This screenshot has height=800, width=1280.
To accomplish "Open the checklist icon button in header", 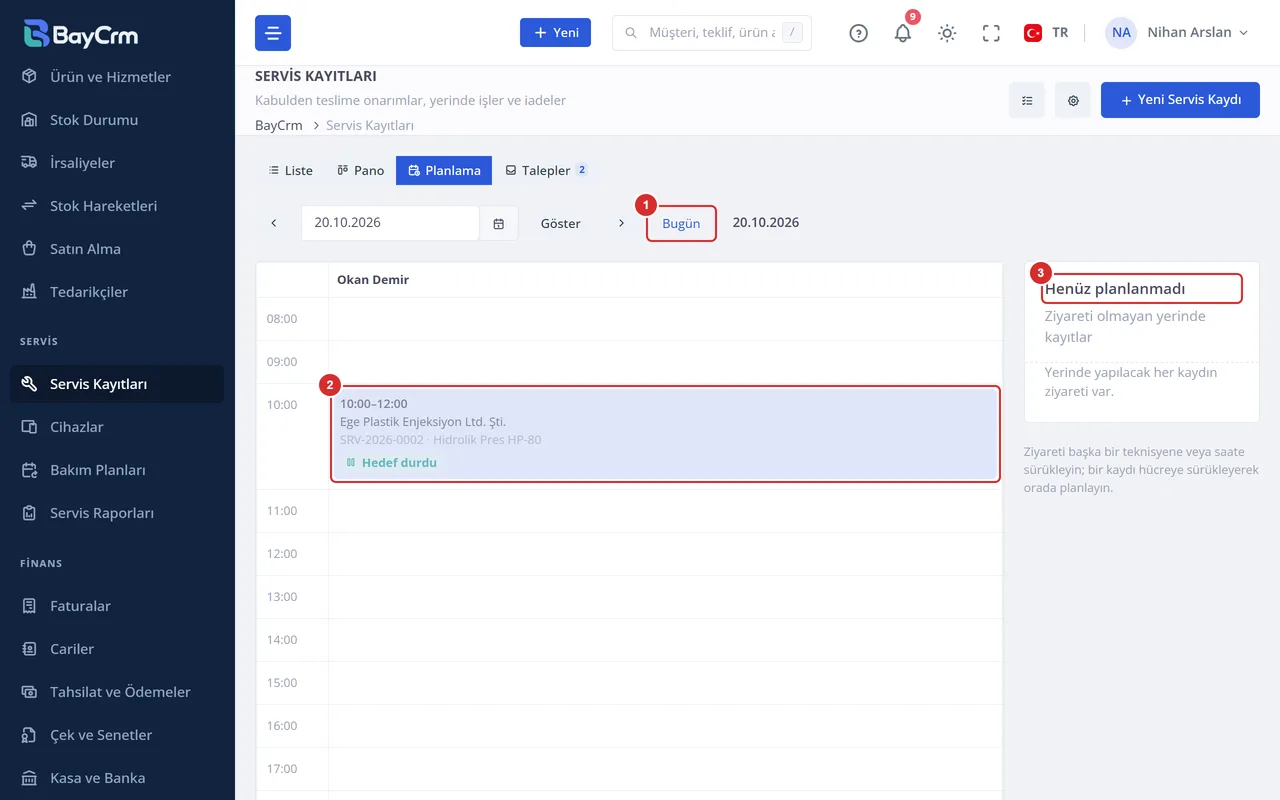I will pos(1027,100).
